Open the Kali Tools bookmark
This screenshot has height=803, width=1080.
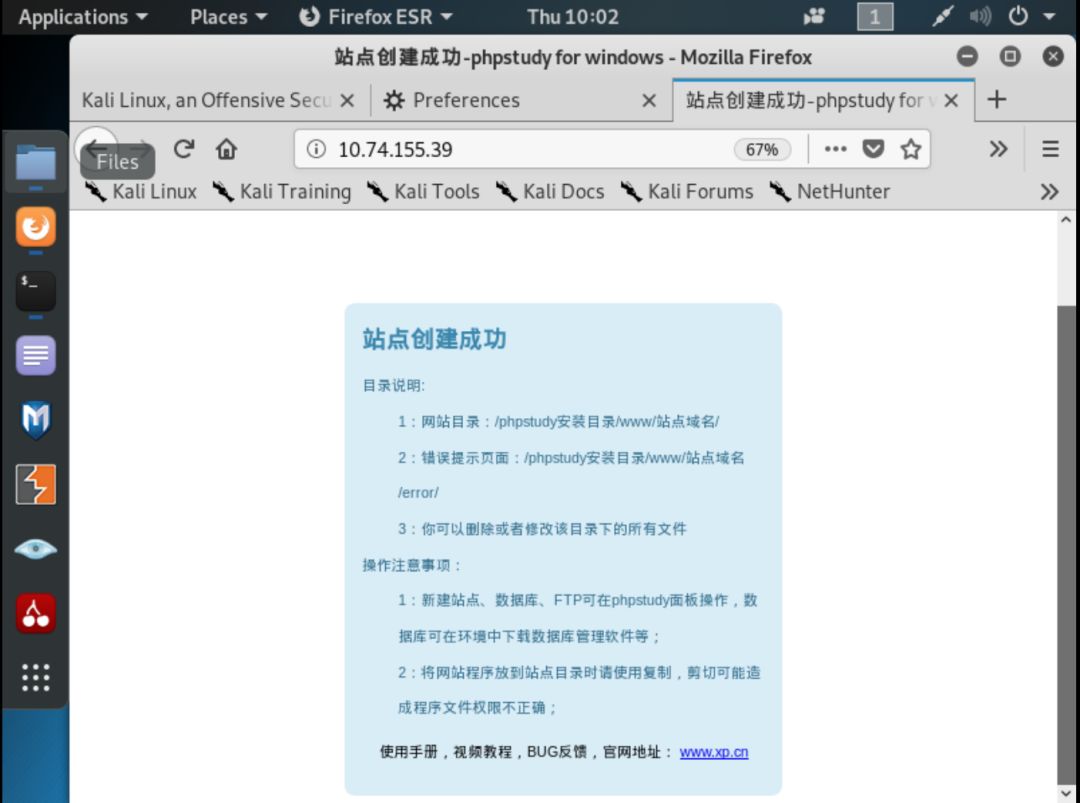[x=423, y=191]
